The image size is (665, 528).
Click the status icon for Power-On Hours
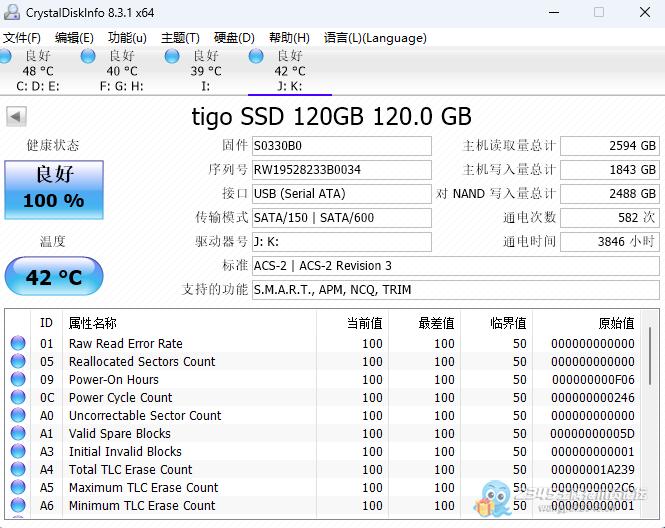tap(18, 379)
